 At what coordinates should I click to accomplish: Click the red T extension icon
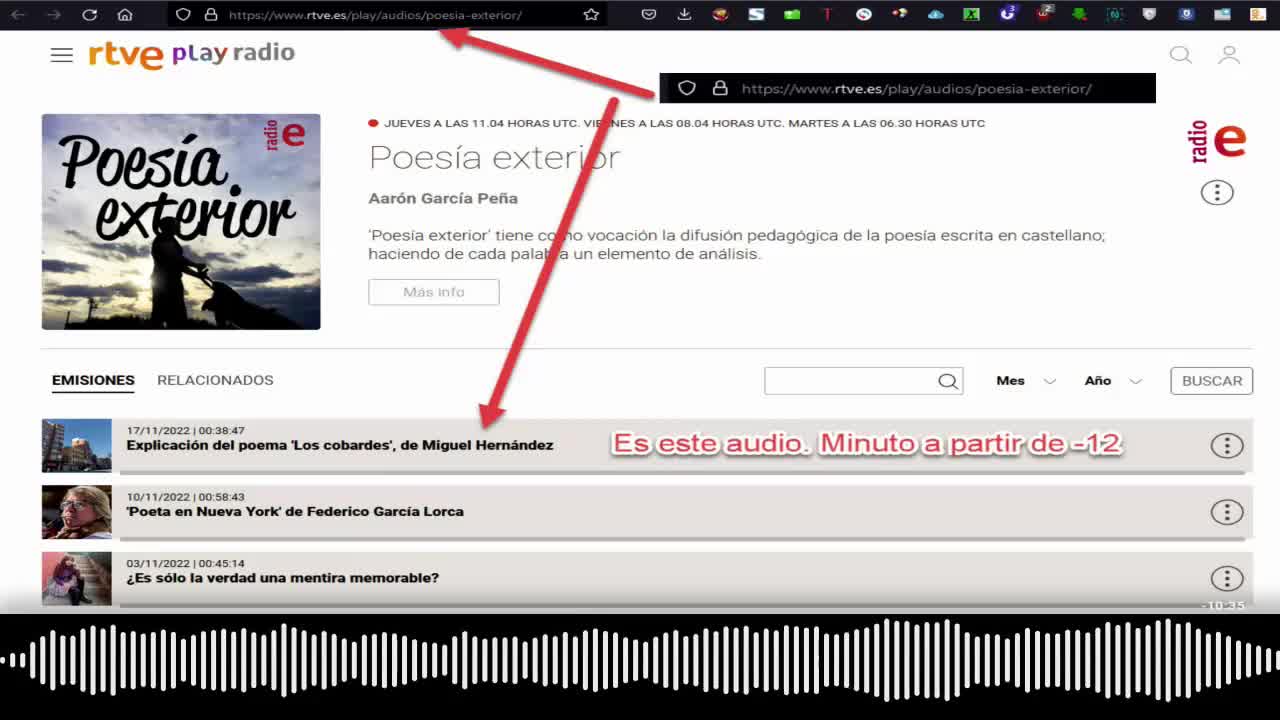point(827,15)
